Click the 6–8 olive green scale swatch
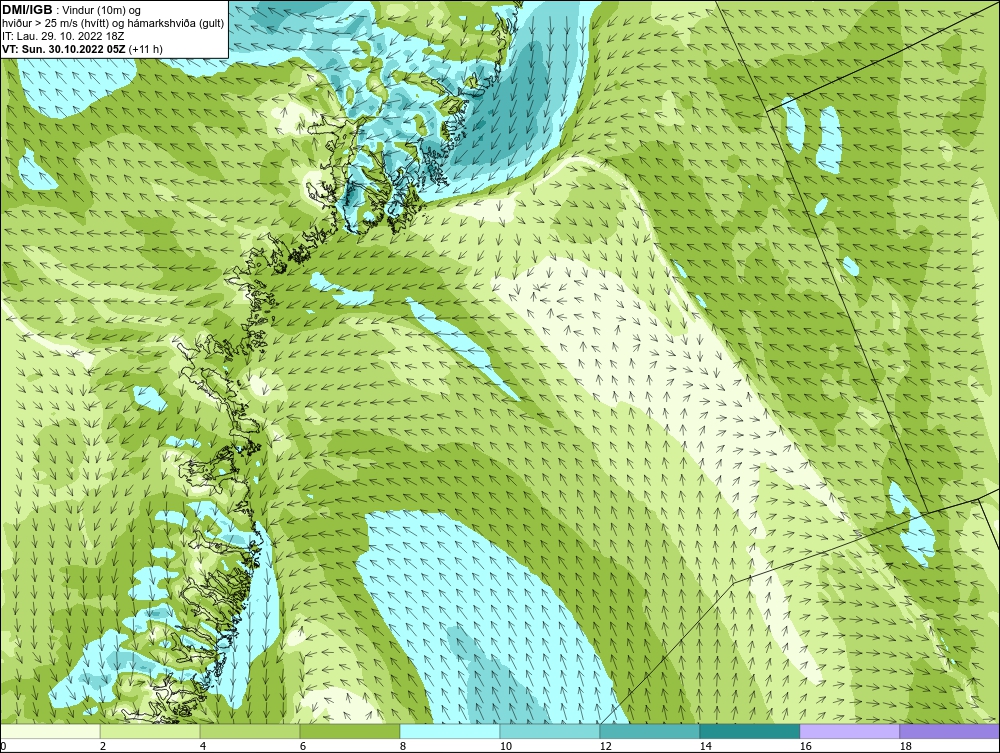Screen dimensions: 1000x753 click(349, 731)
